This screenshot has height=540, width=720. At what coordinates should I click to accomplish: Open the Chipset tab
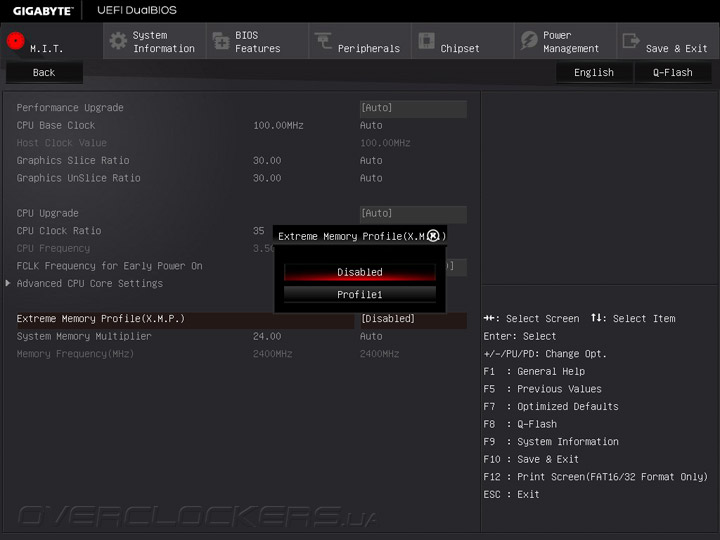point(462,41)
